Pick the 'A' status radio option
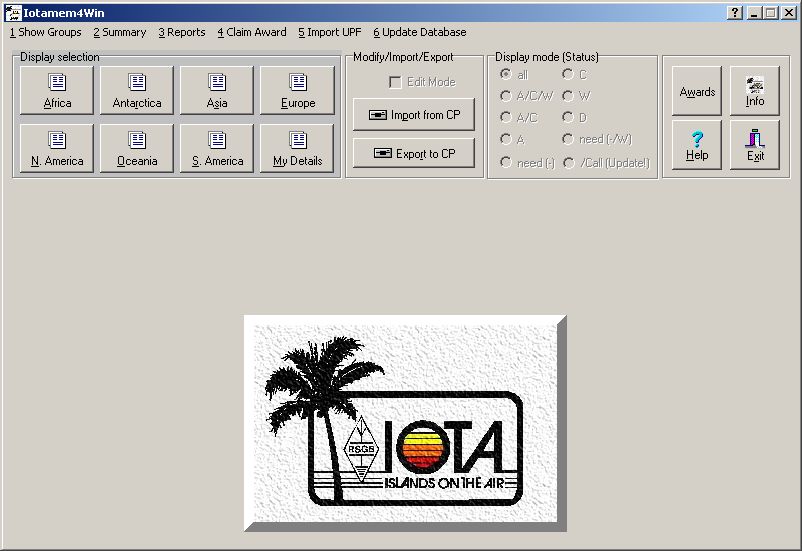This screenshot has width=802, height=551. [506, 139]
